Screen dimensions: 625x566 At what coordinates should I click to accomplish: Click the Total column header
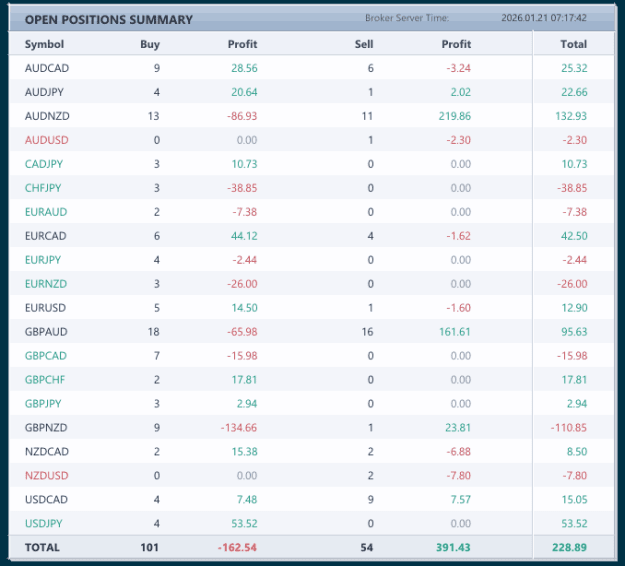coord(574,44)
